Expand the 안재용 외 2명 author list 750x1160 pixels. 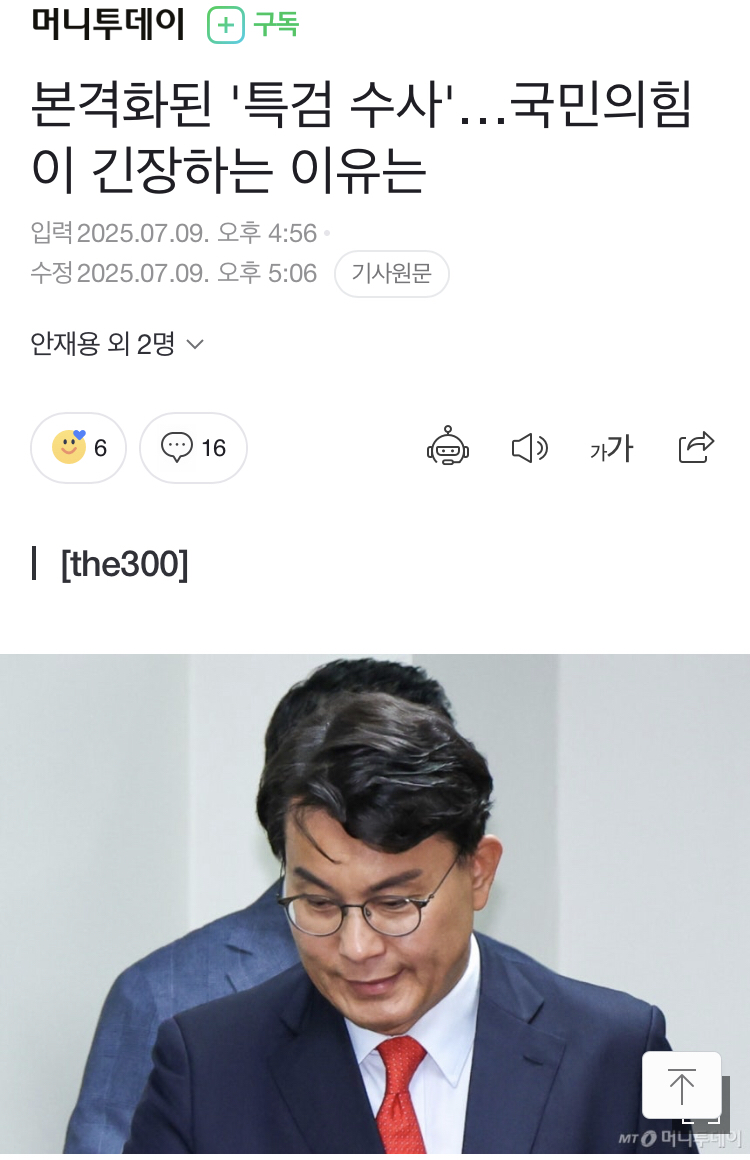tap(117, 344)
